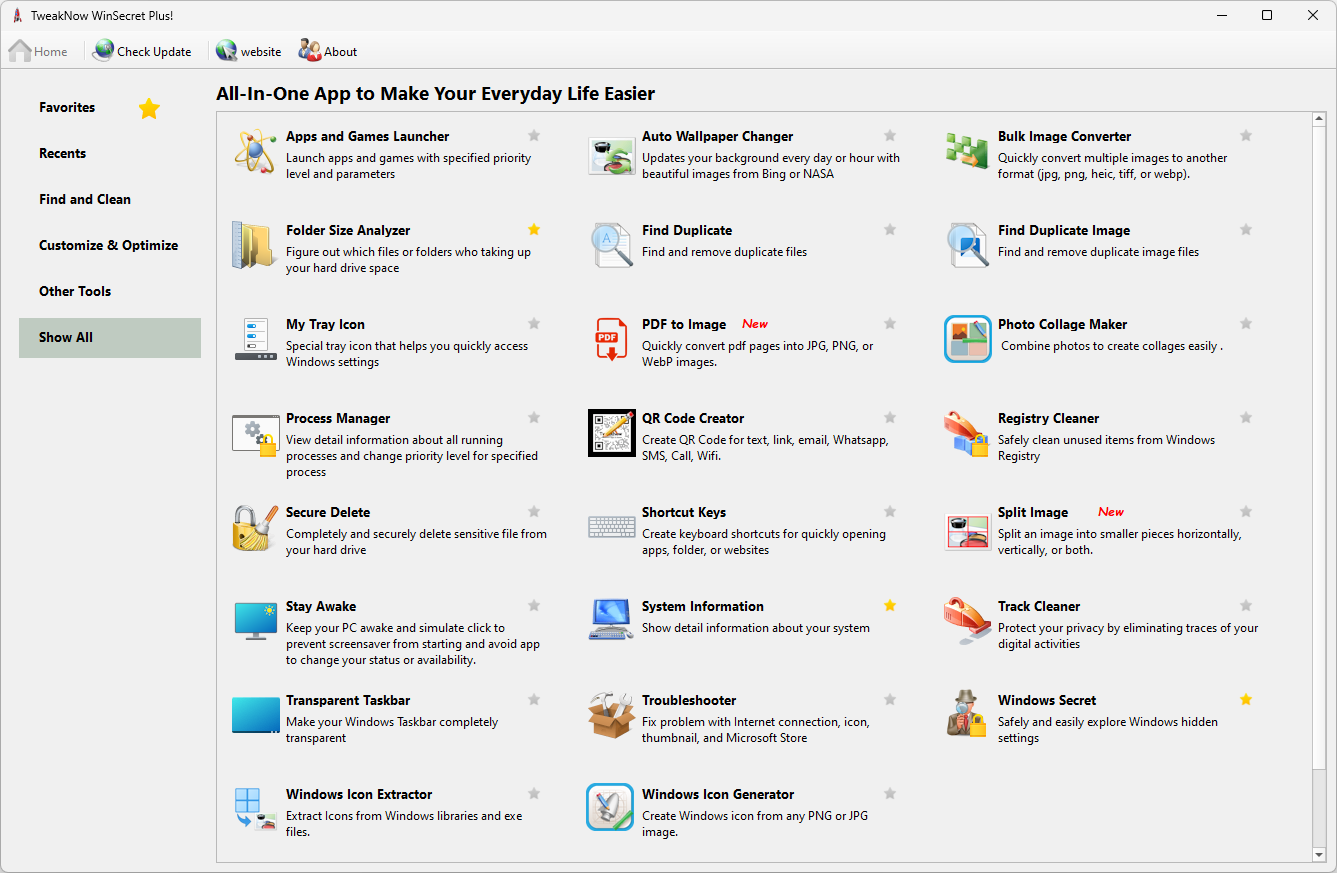Click the vertical scrollbar thumb
Image resolution: width=1337 pixels, height=873 pixels.
coord(1319,450)
